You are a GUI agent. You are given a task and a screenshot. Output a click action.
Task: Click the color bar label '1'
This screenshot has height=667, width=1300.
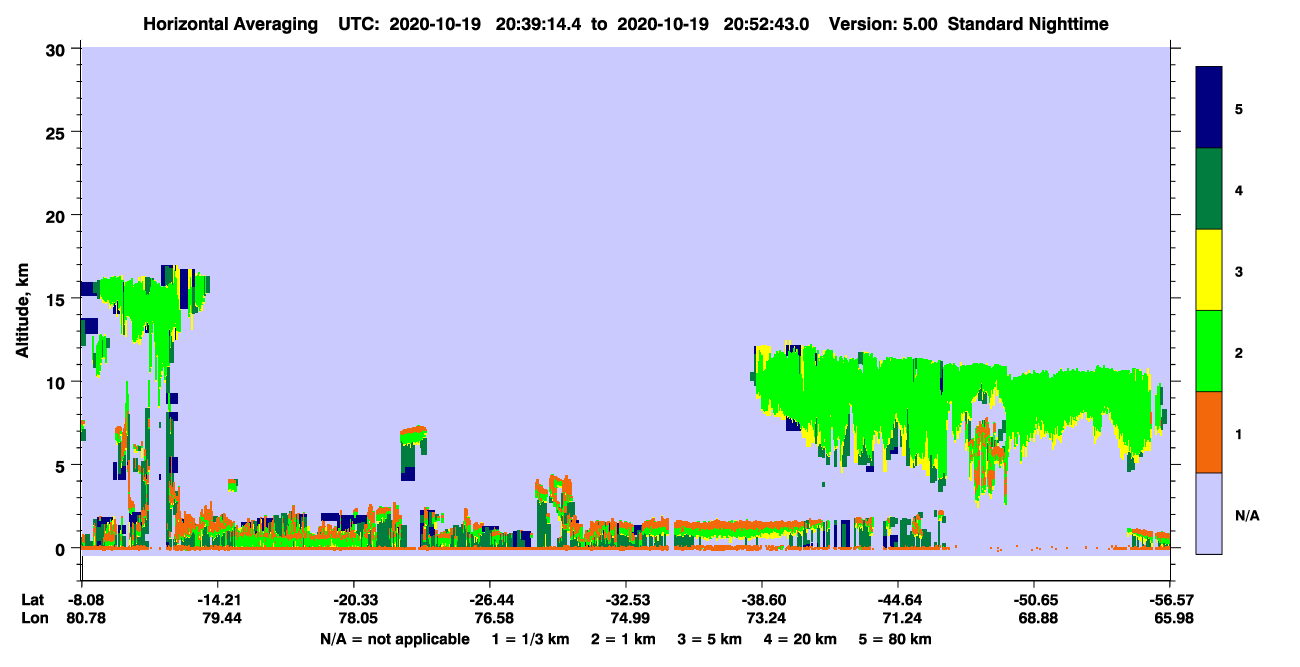pos(1239,434)
